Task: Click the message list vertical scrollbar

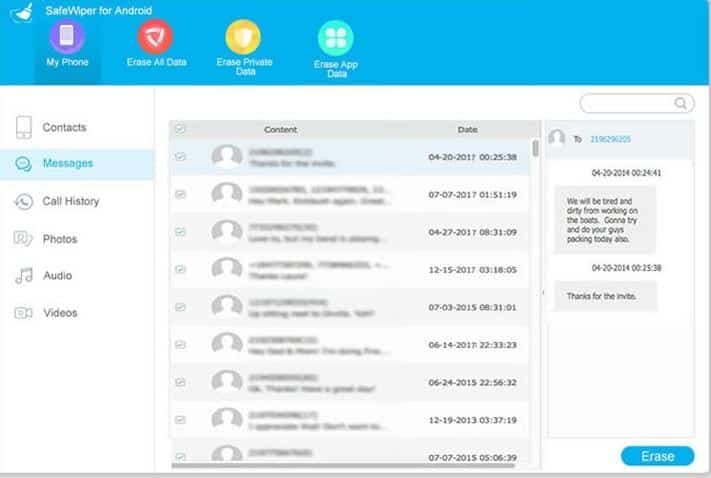Action: point(536,148)
